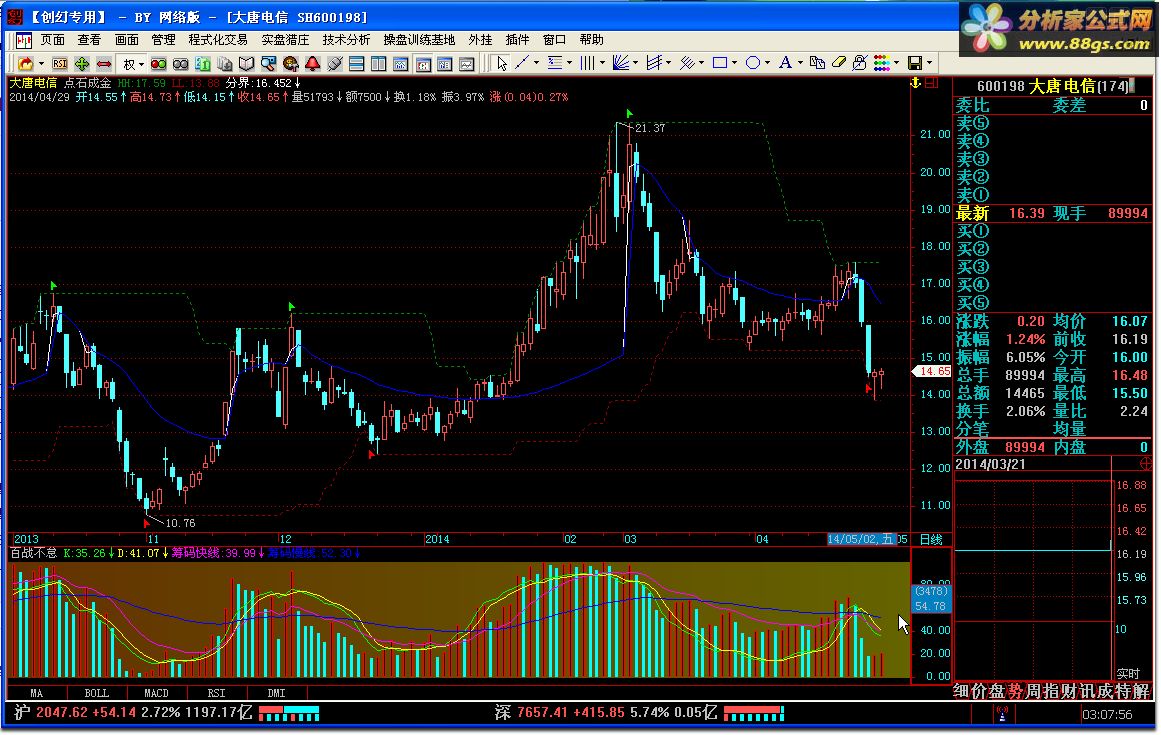1161x735 pixels.
Task: Expand dropdown arrow next to circle tool
Action: click(x=767, y=63)
